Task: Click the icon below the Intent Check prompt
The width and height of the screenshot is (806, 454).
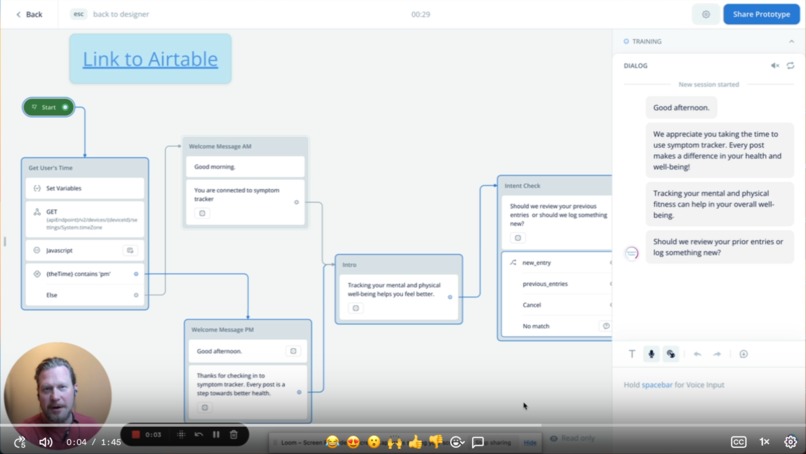Action: pyautogui.click(x=518, y=238)
